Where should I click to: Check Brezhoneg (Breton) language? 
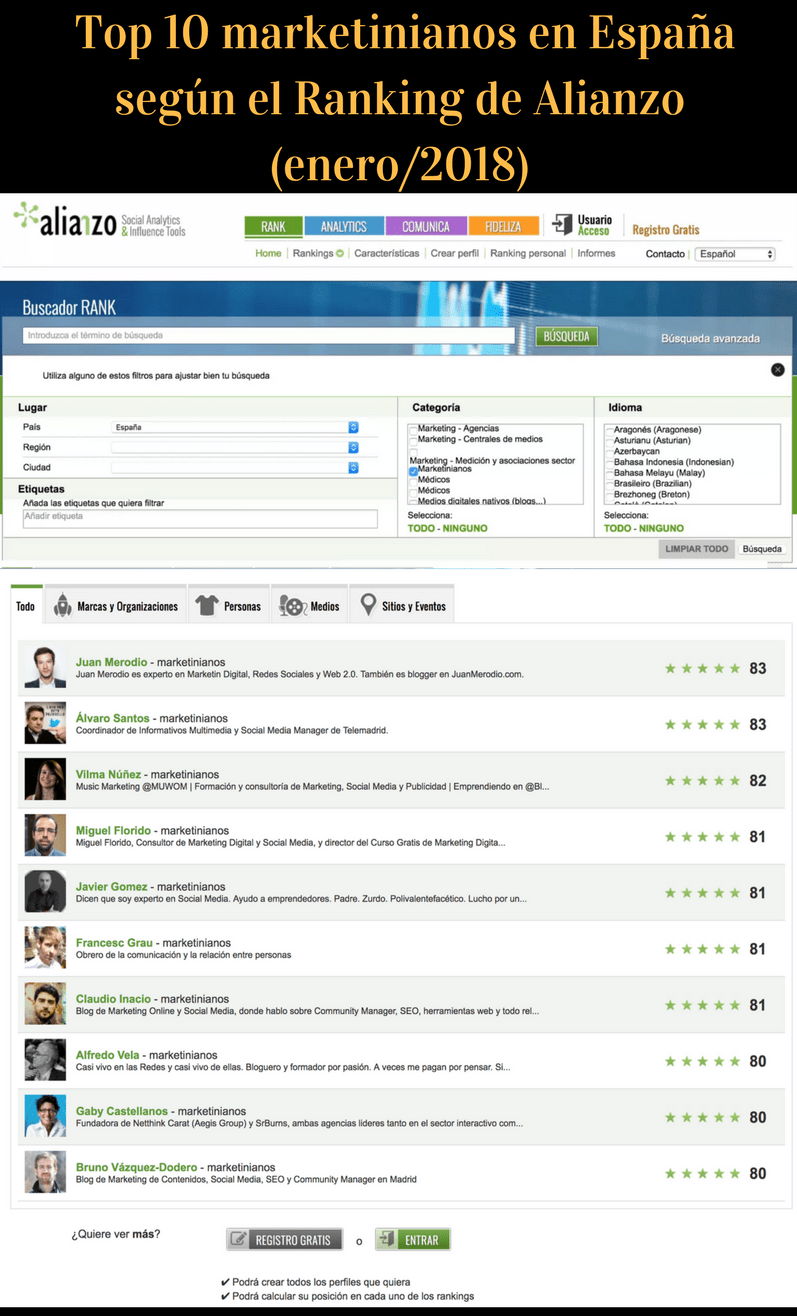click(609, 495)
